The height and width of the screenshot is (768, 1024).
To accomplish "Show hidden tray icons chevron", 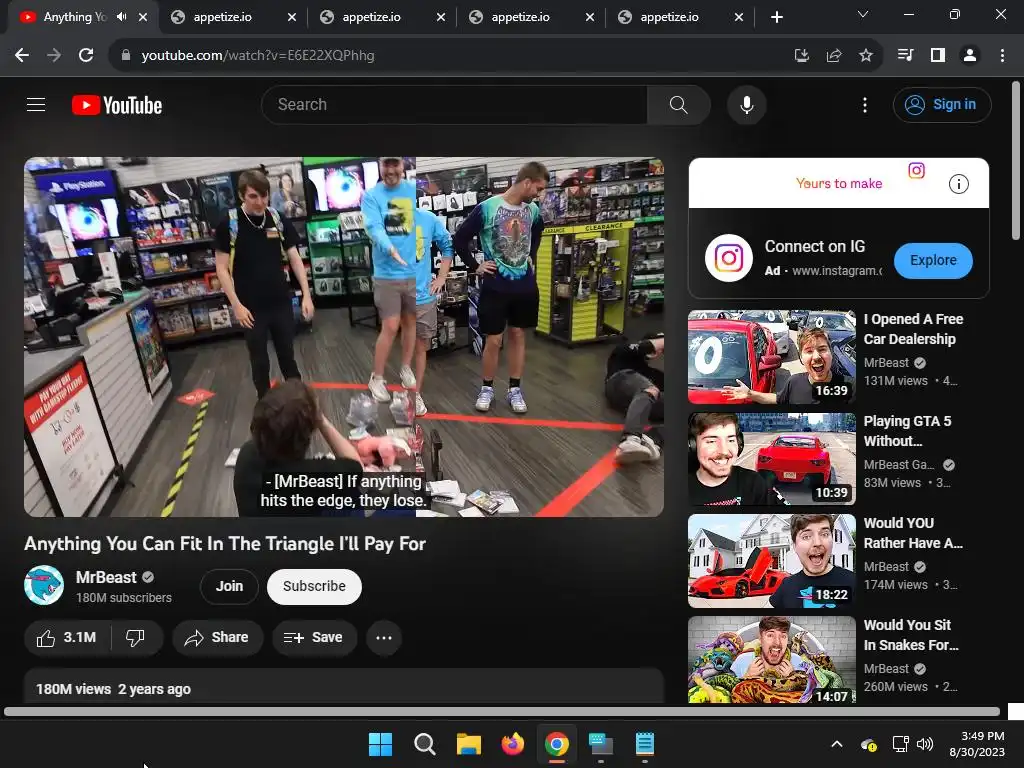I will pos(837,744).
